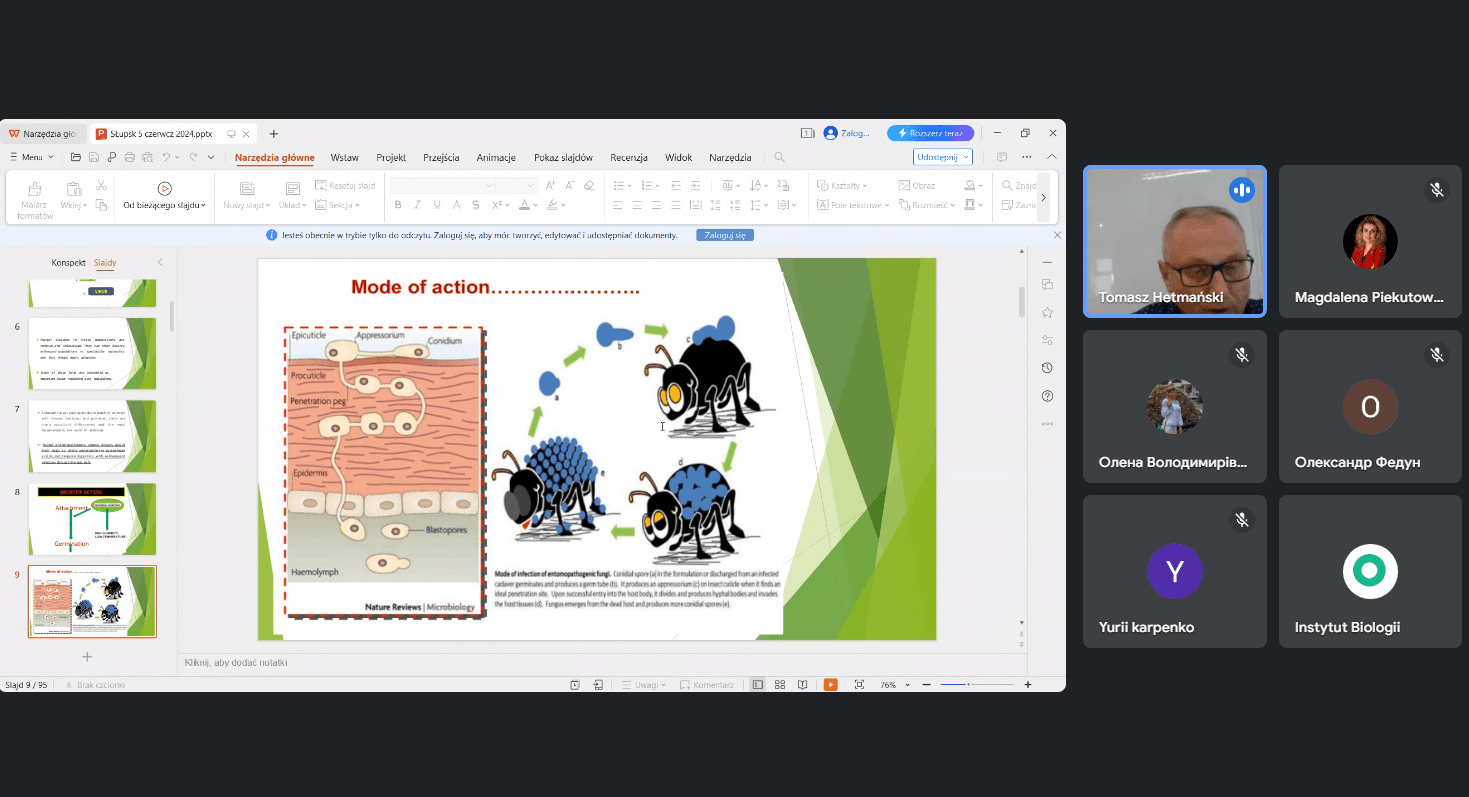Screen dimensions: 1469x797
Task: Click the clear formatting eraser icon
Action: coord(589,186)
